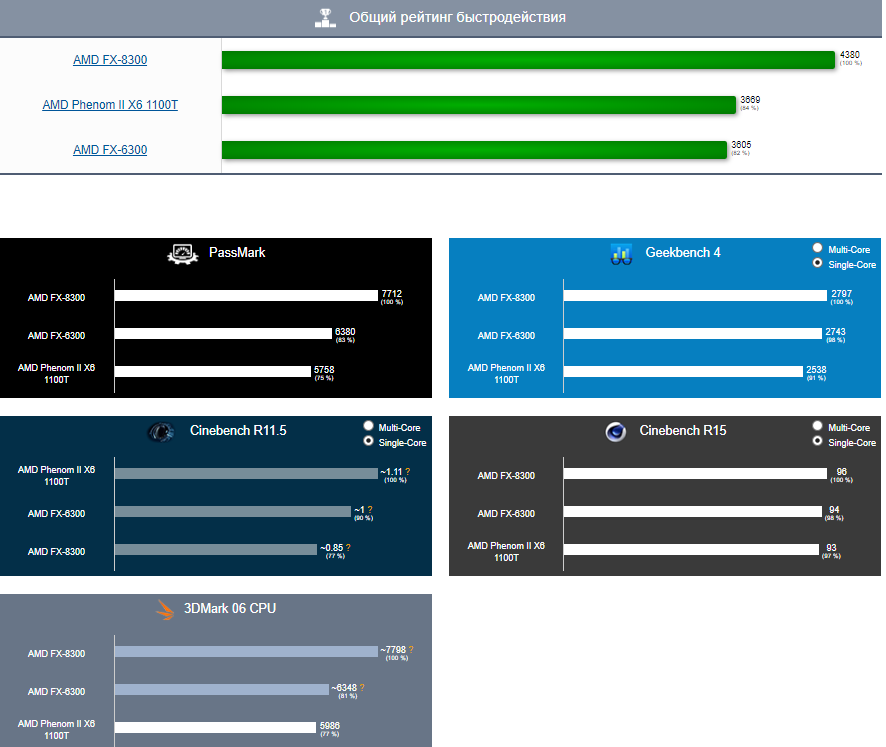This screenshot has height=747, width=886.
Task: Click the Geekbench 4 panel title
Action: tap(683, 253)
